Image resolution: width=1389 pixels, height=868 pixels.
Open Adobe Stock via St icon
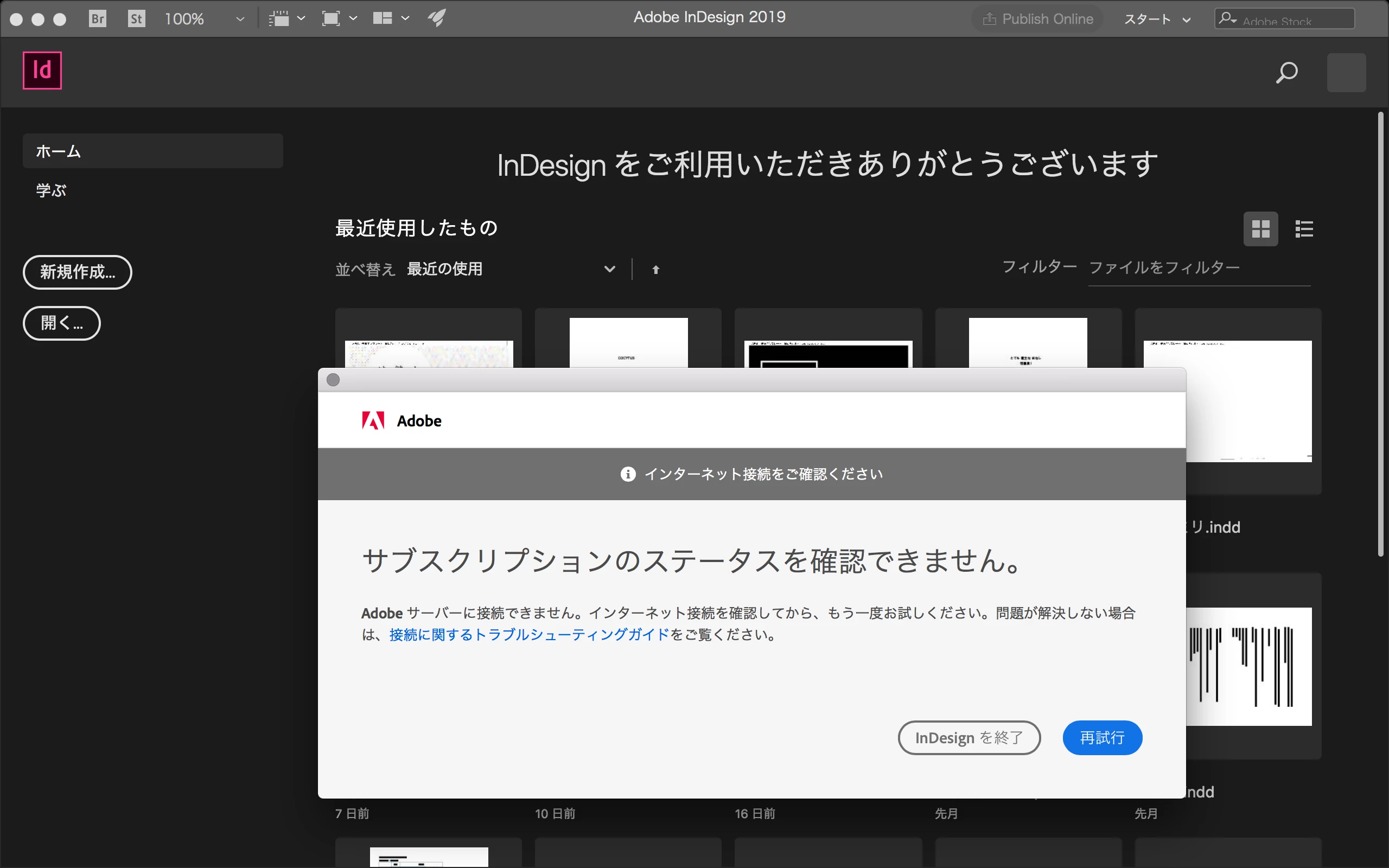(x=136, y=18)
